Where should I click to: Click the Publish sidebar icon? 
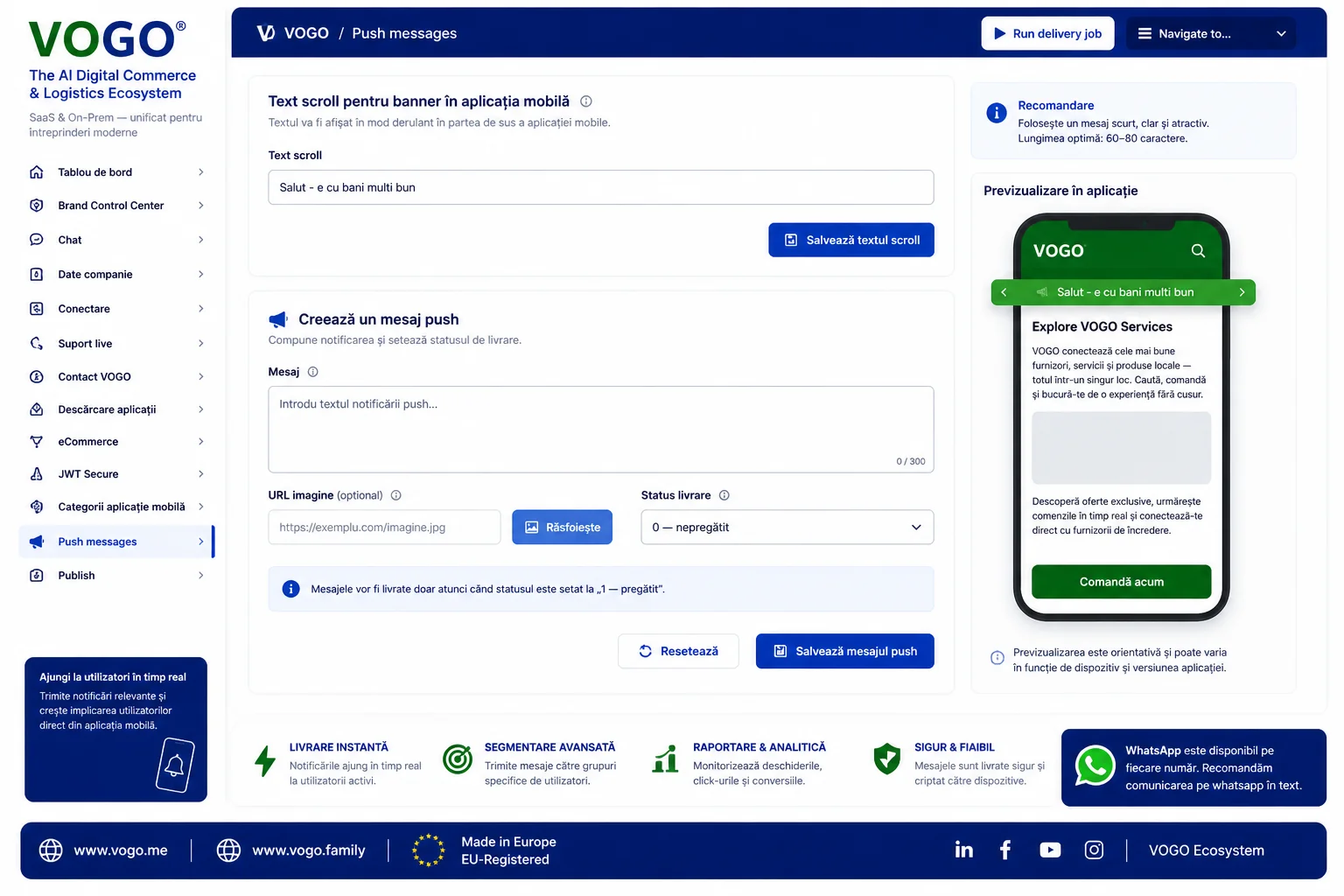[x=37, y=576]
